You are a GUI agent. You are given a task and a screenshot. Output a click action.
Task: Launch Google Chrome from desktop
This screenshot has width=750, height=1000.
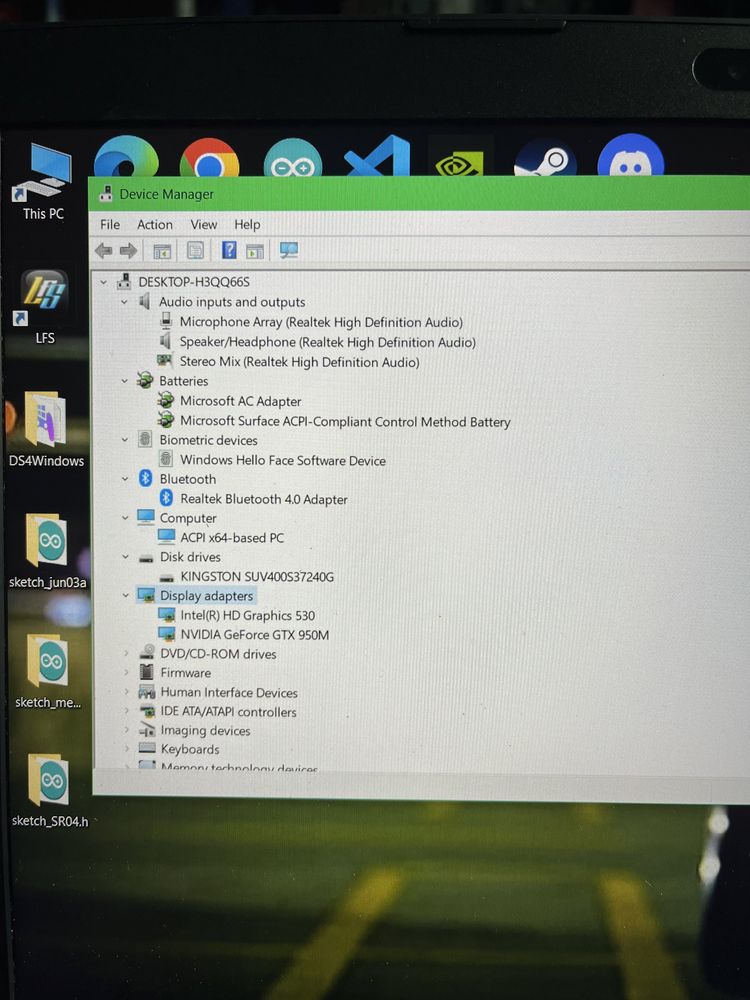pos(209,158)
